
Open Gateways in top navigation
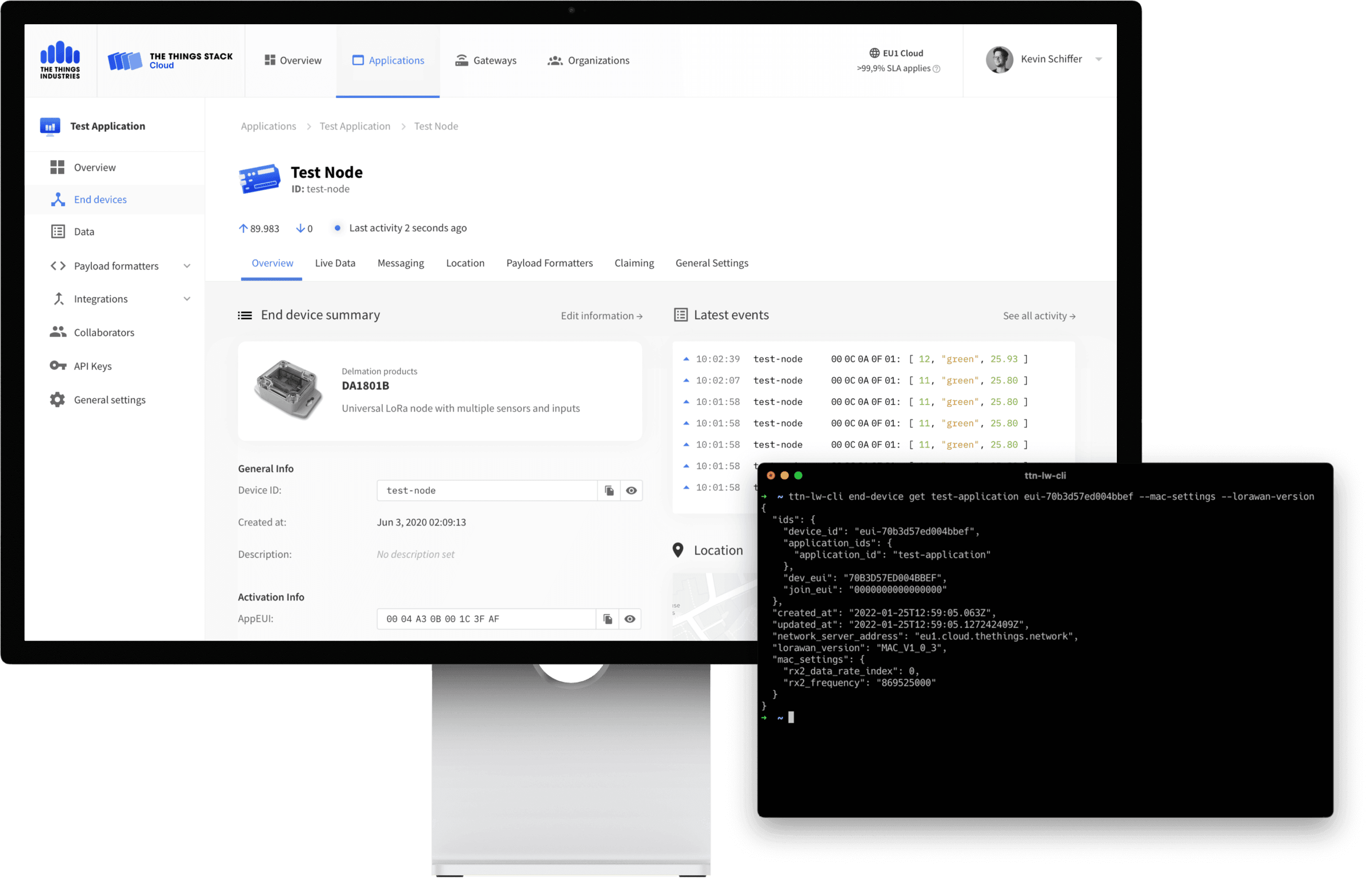click(485, 60)
